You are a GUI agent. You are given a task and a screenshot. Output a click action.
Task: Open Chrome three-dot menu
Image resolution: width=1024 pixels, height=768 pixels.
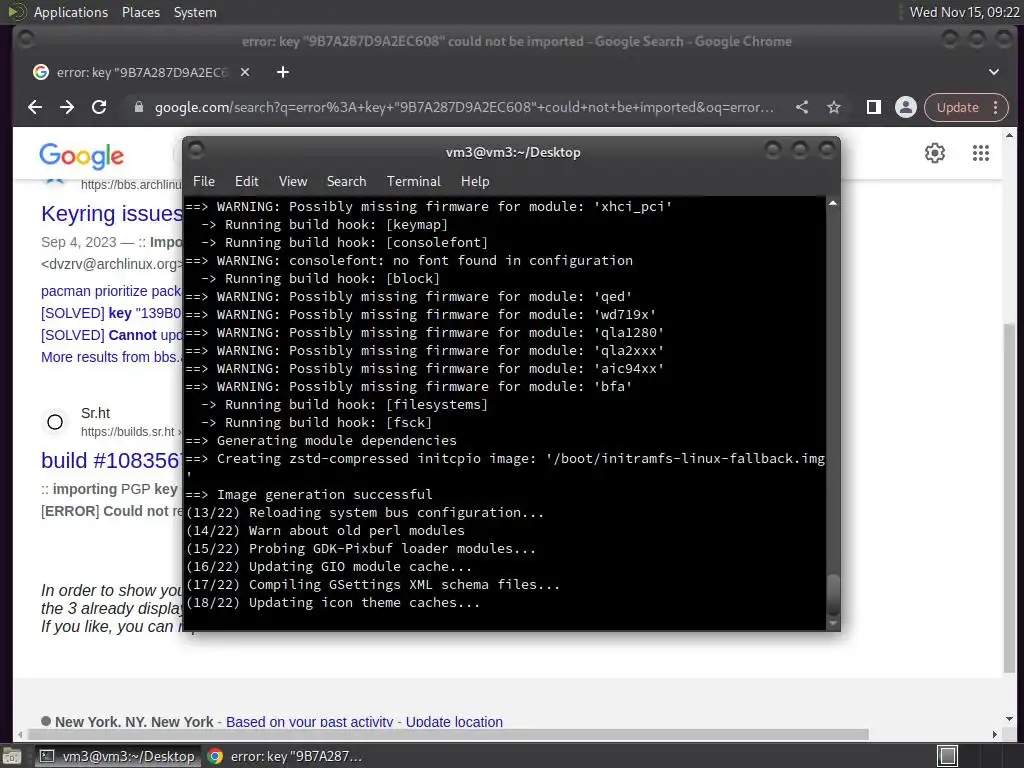pos(995,107)
